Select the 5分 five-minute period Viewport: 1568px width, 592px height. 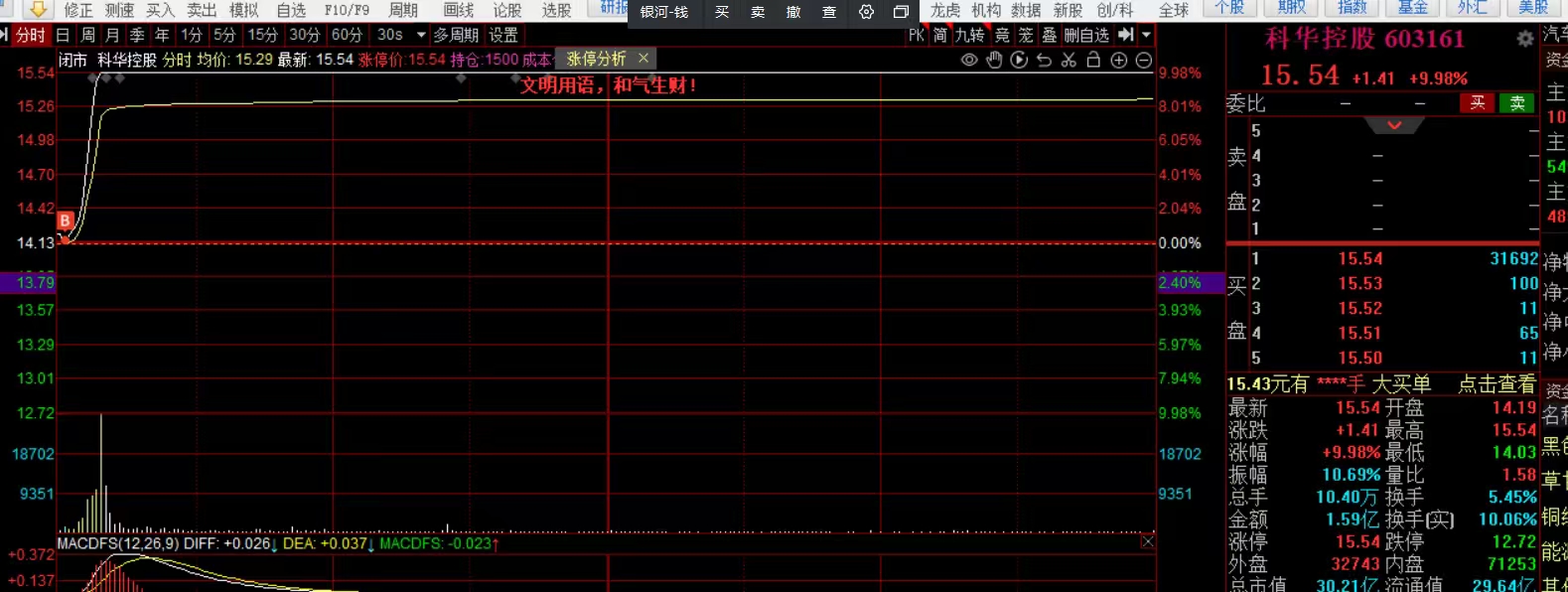pyautogui.click(x=225, y=35)
